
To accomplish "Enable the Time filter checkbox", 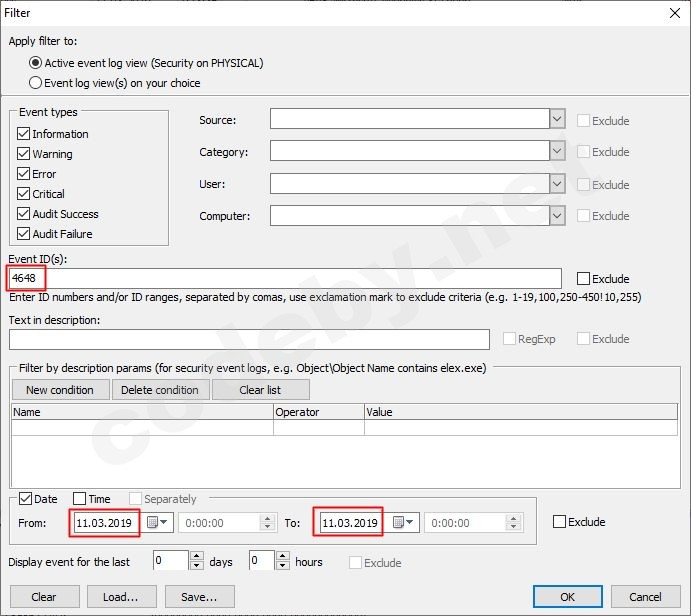I will [79, 499].
